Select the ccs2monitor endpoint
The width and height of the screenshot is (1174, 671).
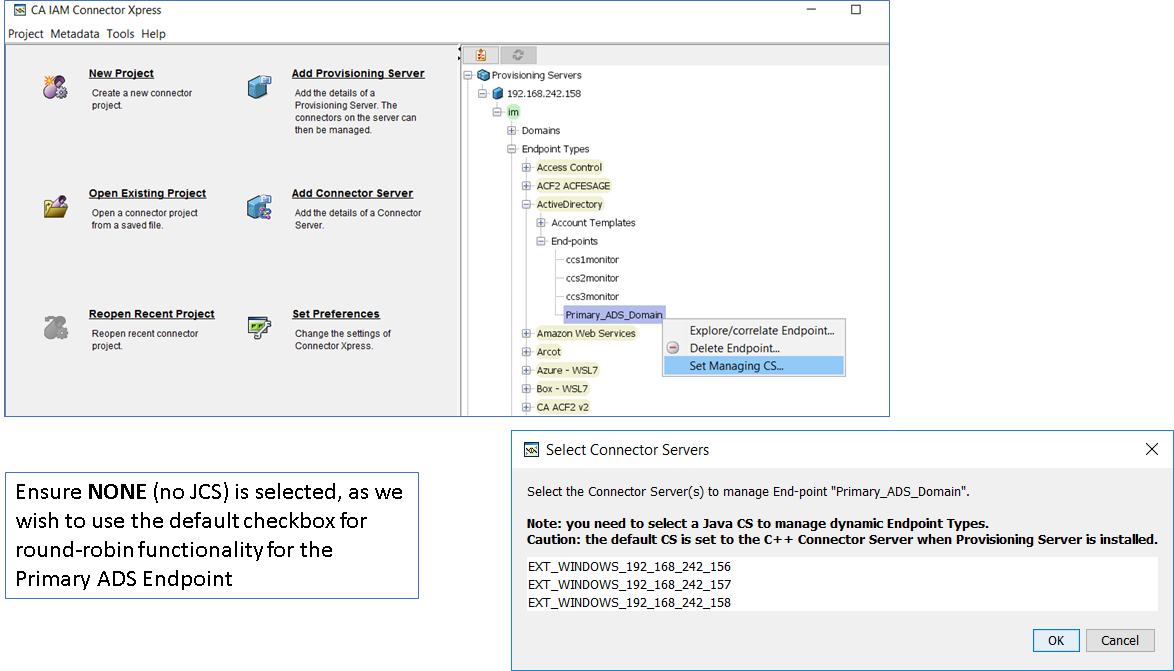[x=592, y=278]
